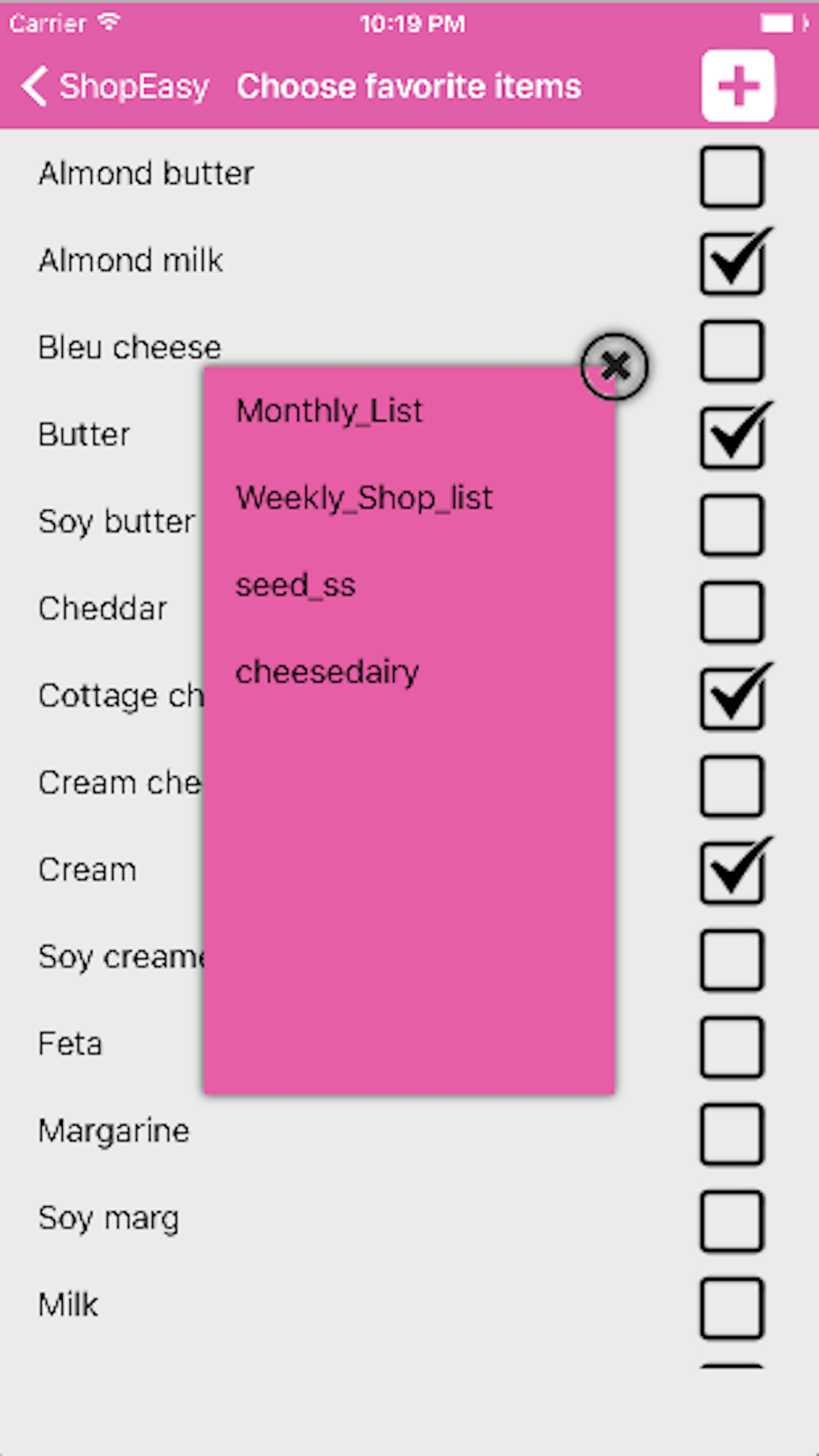Check the Feta checkbox
The height and width of the screenshot is (1456, 819).
pos(731,1047)
